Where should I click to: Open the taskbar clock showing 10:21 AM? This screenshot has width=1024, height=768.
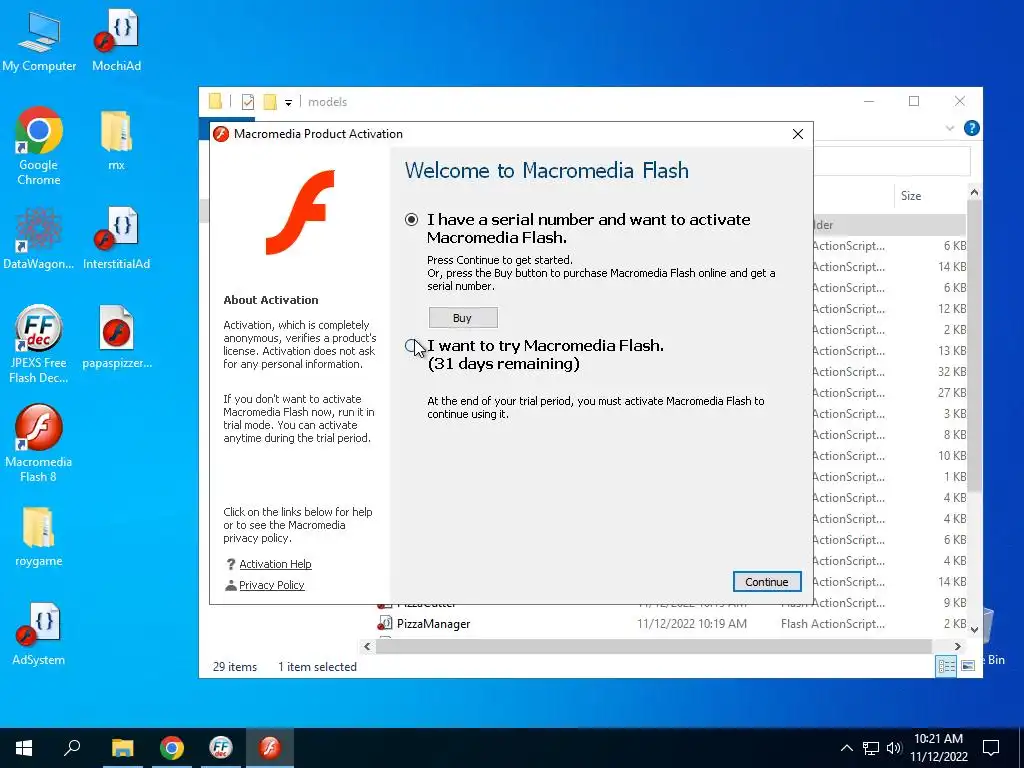pos(938,748)
